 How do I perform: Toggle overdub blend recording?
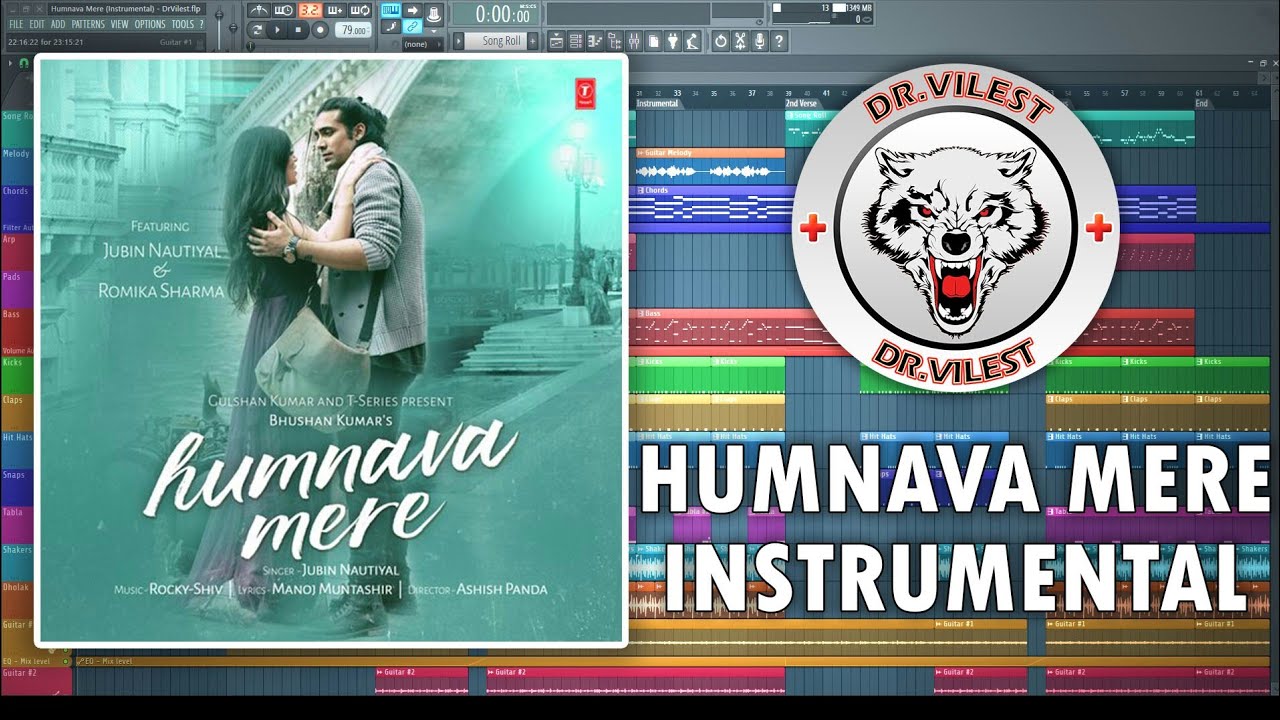(x=335, y=10)
